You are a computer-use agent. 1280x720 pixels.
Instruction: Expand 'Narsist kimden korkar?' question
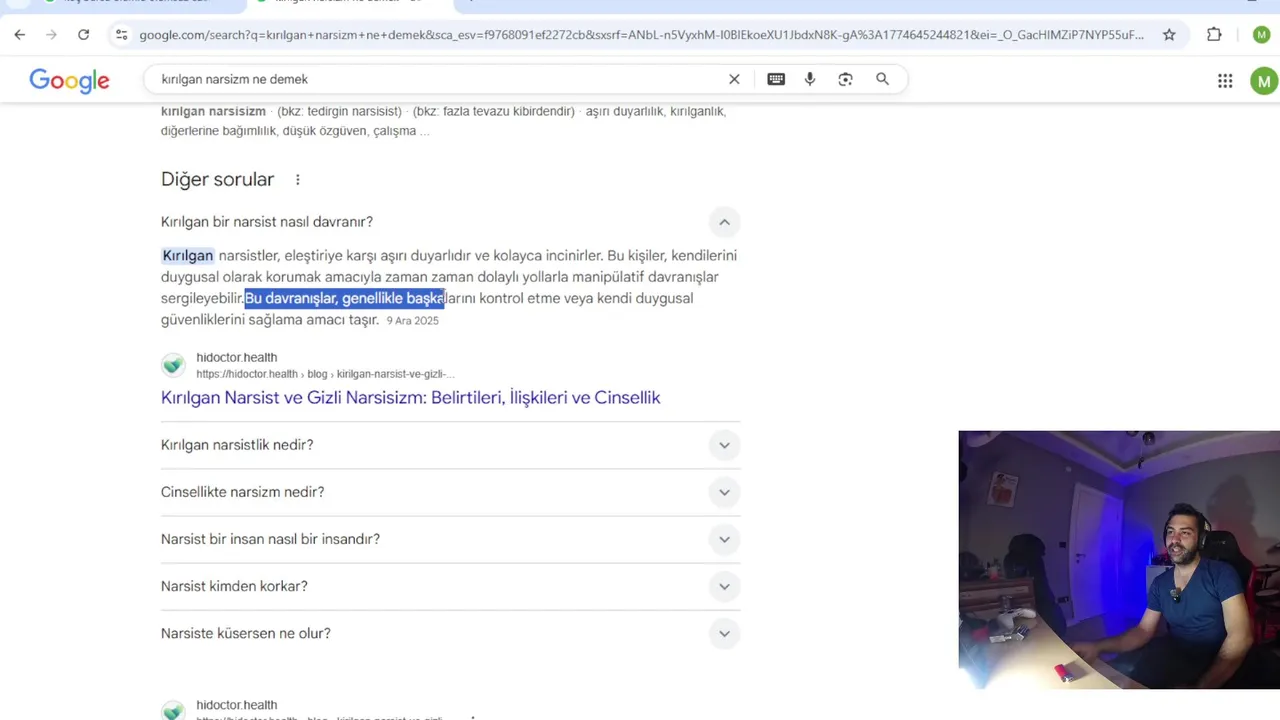click(x=450, y=586)
